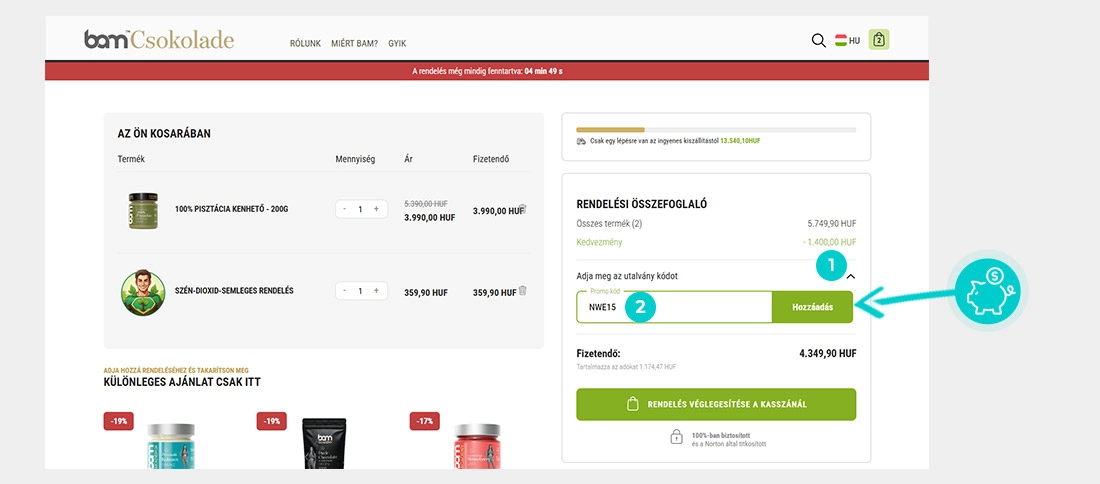1100x484 pixels.
Task: Click the struck-through 5.390,00 HUF price
Action: click(x=426, y=203)
